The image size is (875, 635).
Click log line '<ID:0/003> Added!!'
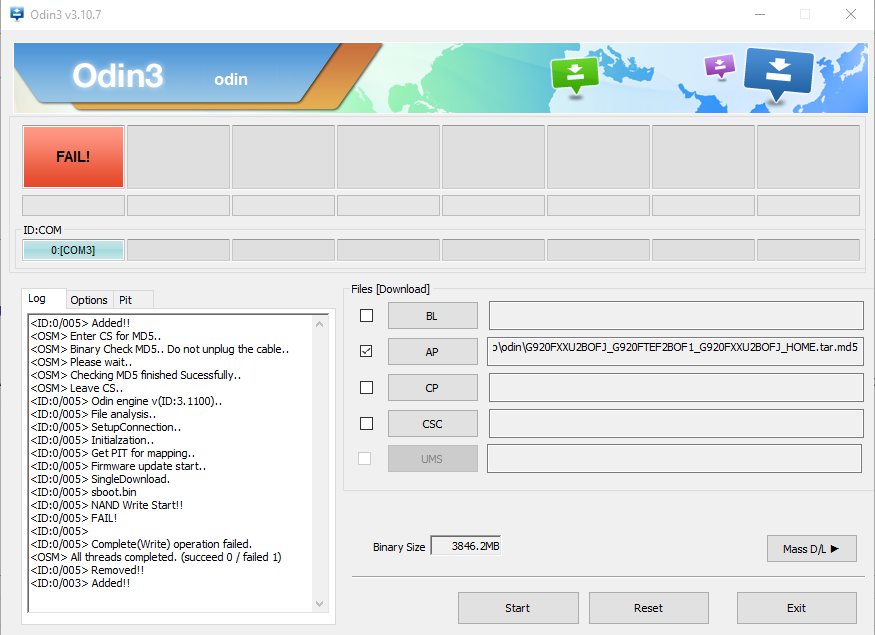(x=80, y=583)
